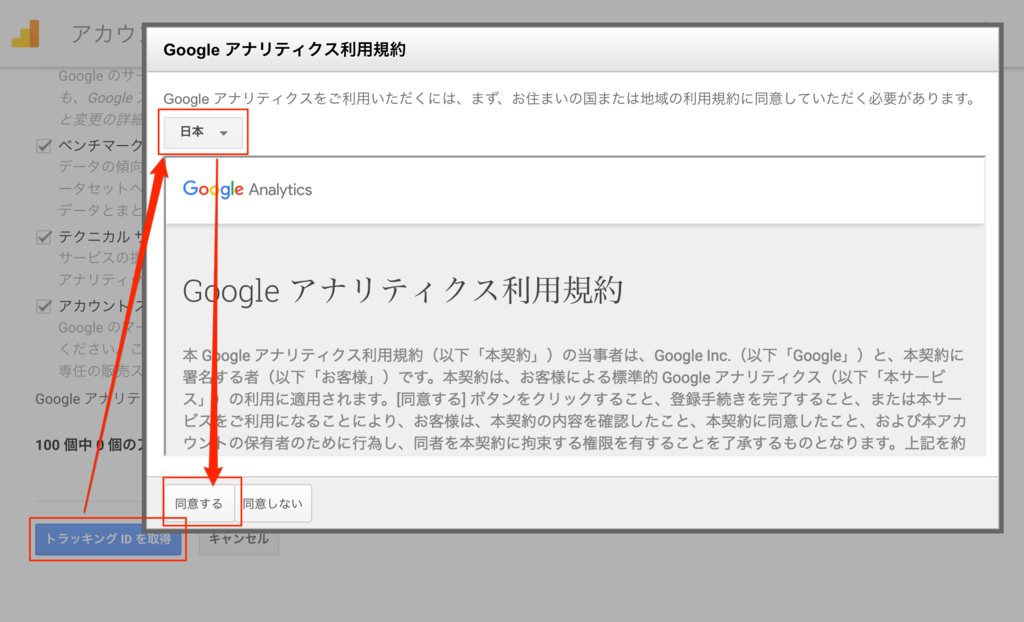This screenshot has height=622, width=1024.
Task: Click the large Google アナリティクス利用規約 heading
Action: [x=403, y=291]
